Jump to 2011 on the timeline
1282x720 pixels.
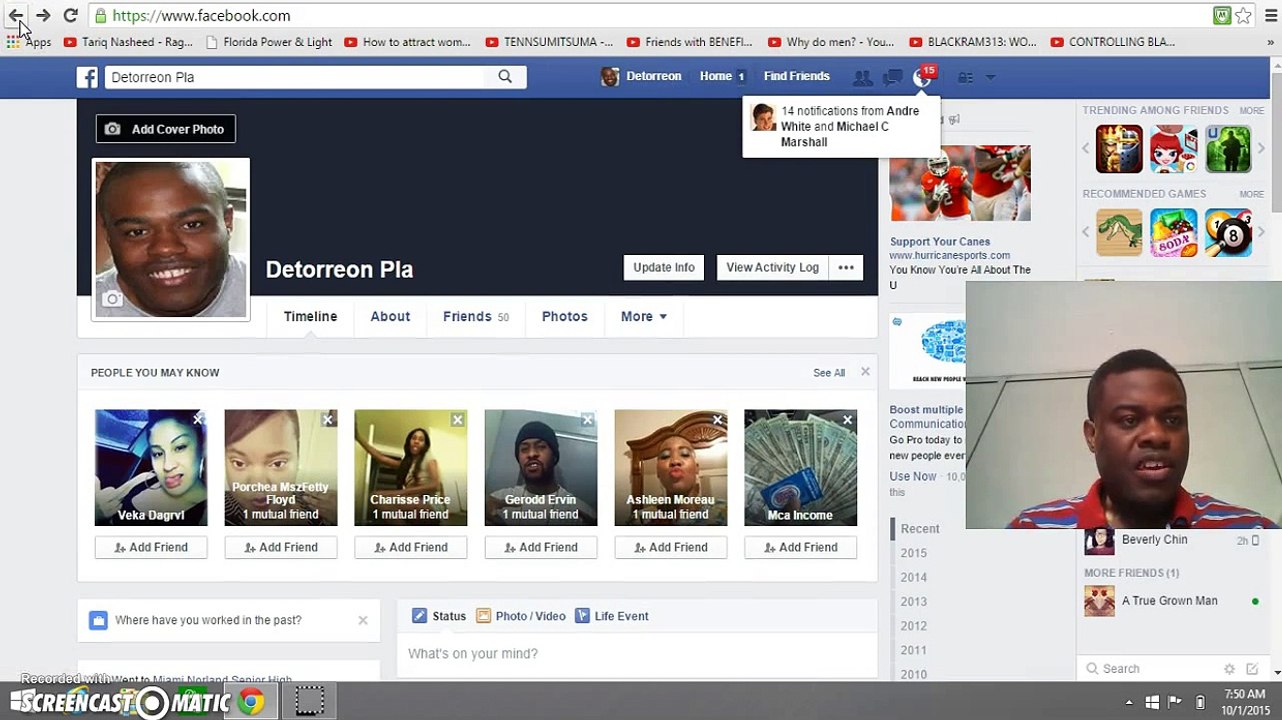click(x=913, y=651)
